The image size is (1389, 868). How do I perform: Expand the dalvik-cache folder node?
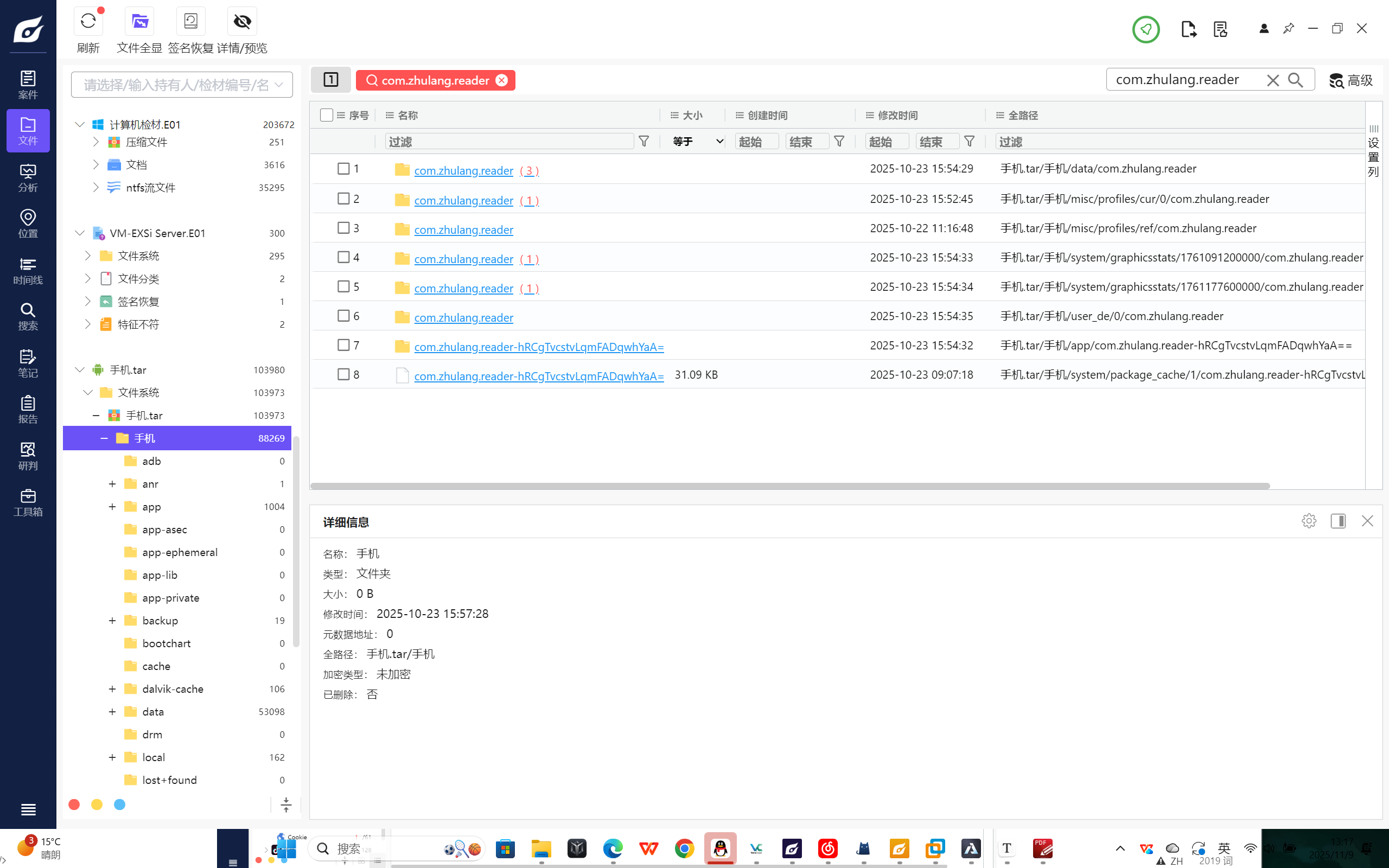click(x=112, y=689)
